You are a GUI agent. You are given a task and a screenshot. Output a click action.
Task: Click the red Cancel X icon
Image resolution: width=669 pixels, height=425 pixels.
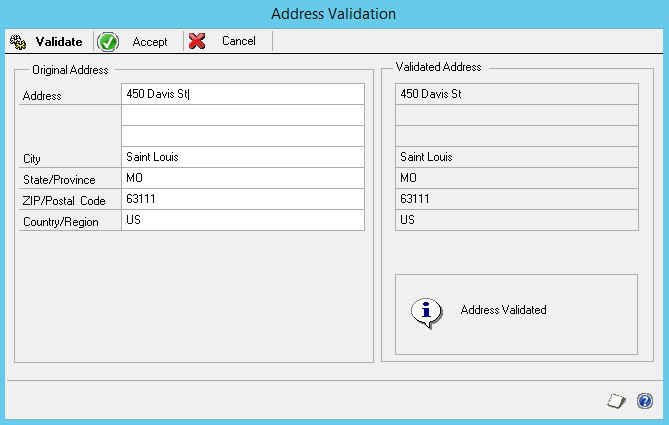tap(197, 41)
